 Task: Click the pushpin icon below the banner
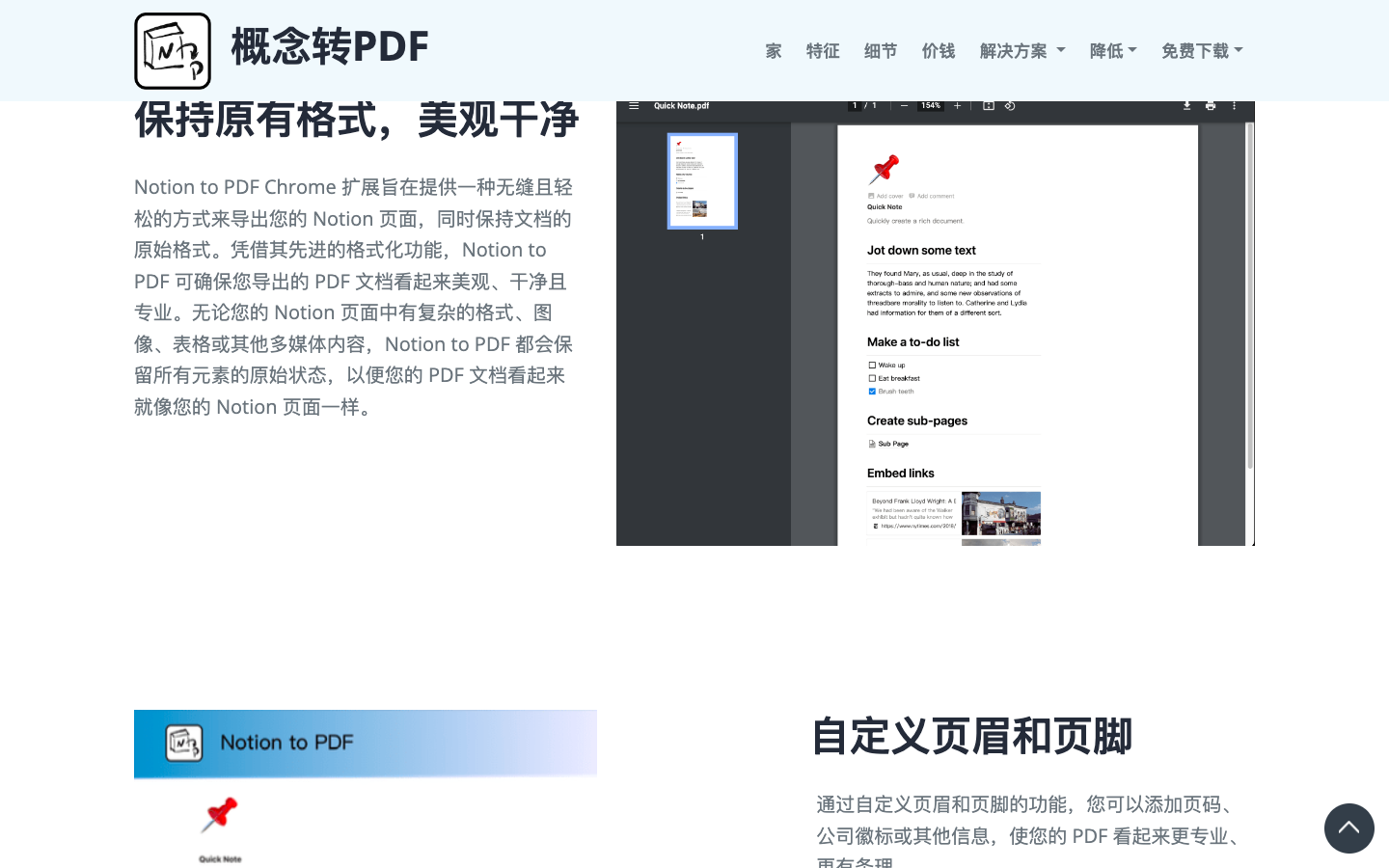[x=220, y=815]
